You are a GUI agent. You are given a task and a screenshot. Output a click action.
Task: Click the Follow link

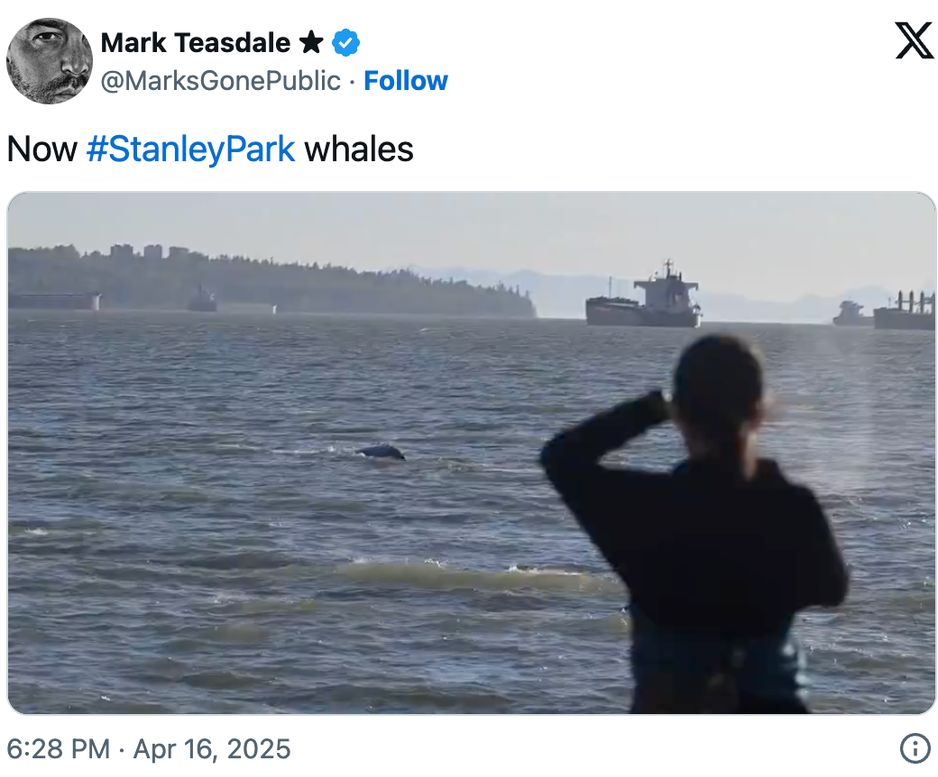click(x=405, y=81)
